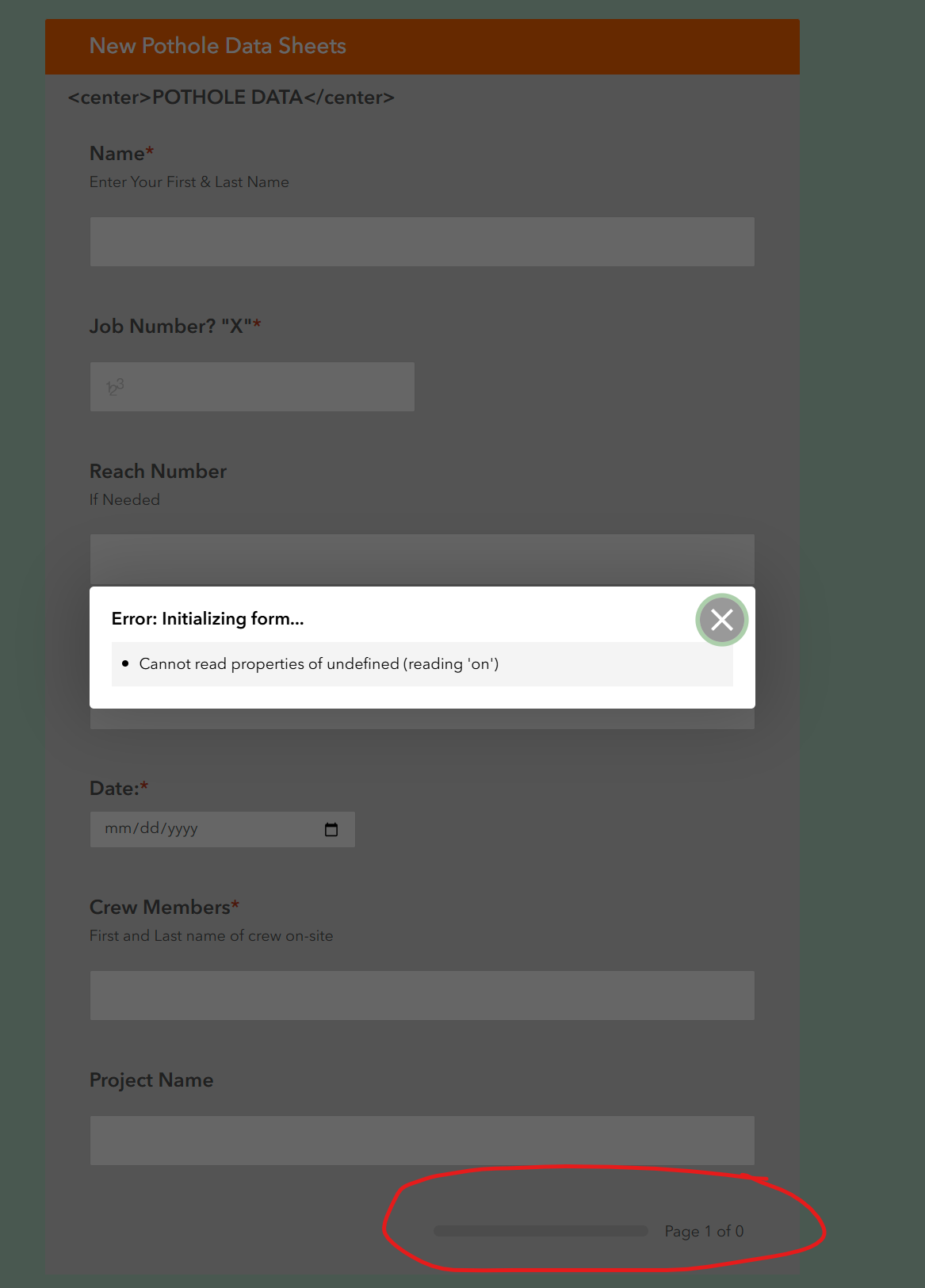
Task: Select the Job Number numeric input box
Action: pos(252,386)
